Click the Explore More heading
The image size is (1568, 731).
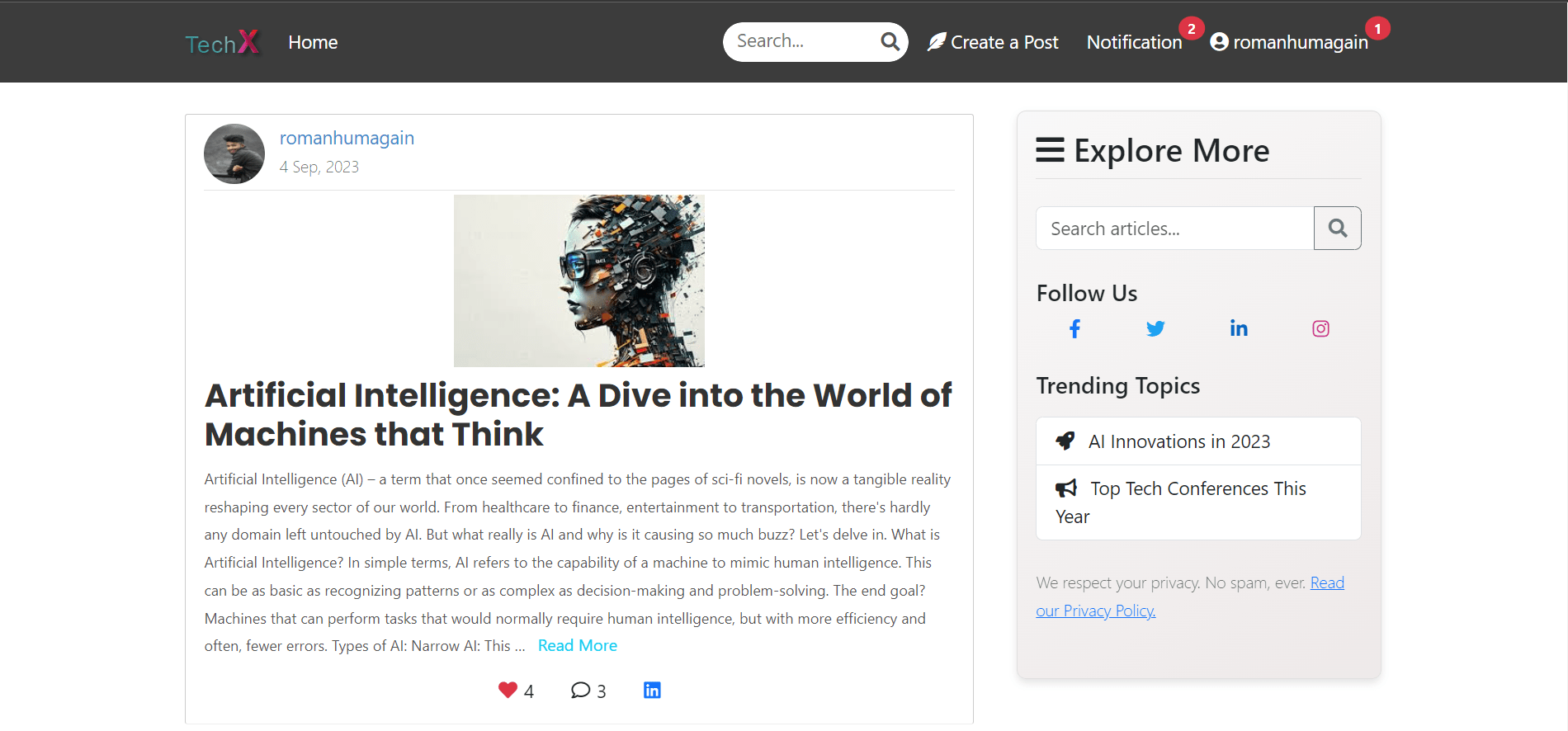(x=1171, y=150)
